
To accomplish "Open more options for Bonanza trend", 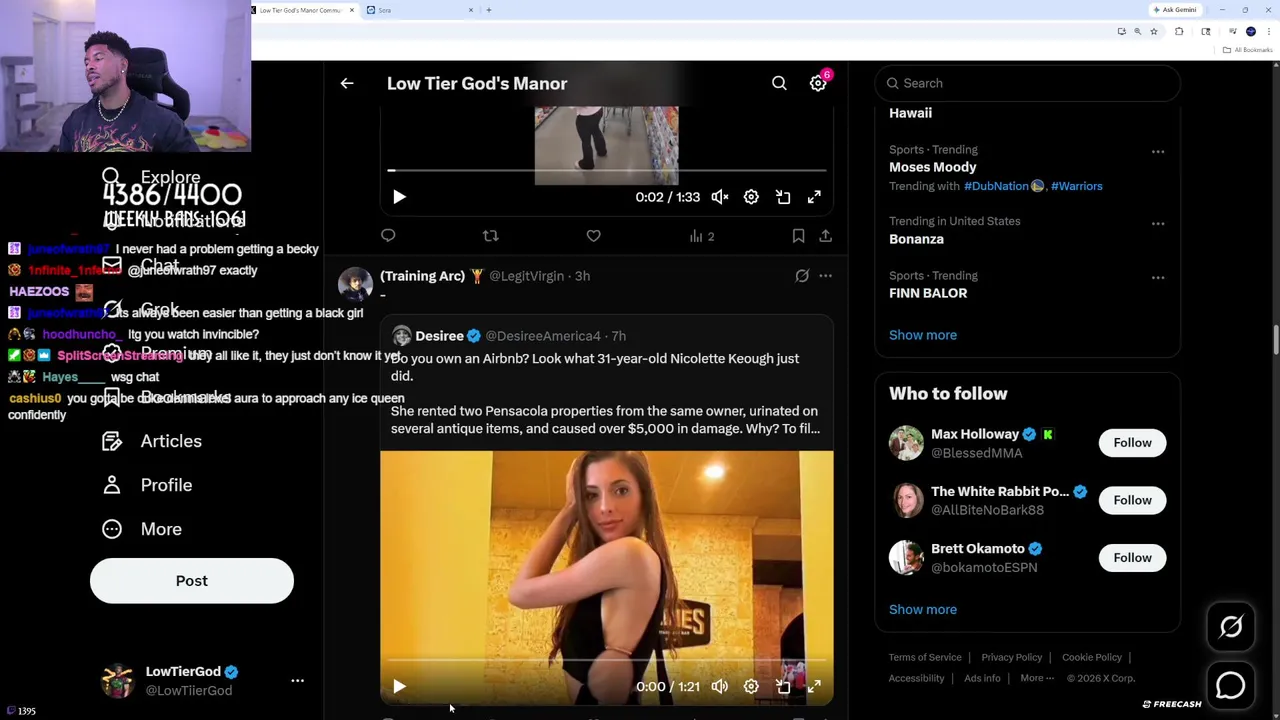I will pos(1158,224).
